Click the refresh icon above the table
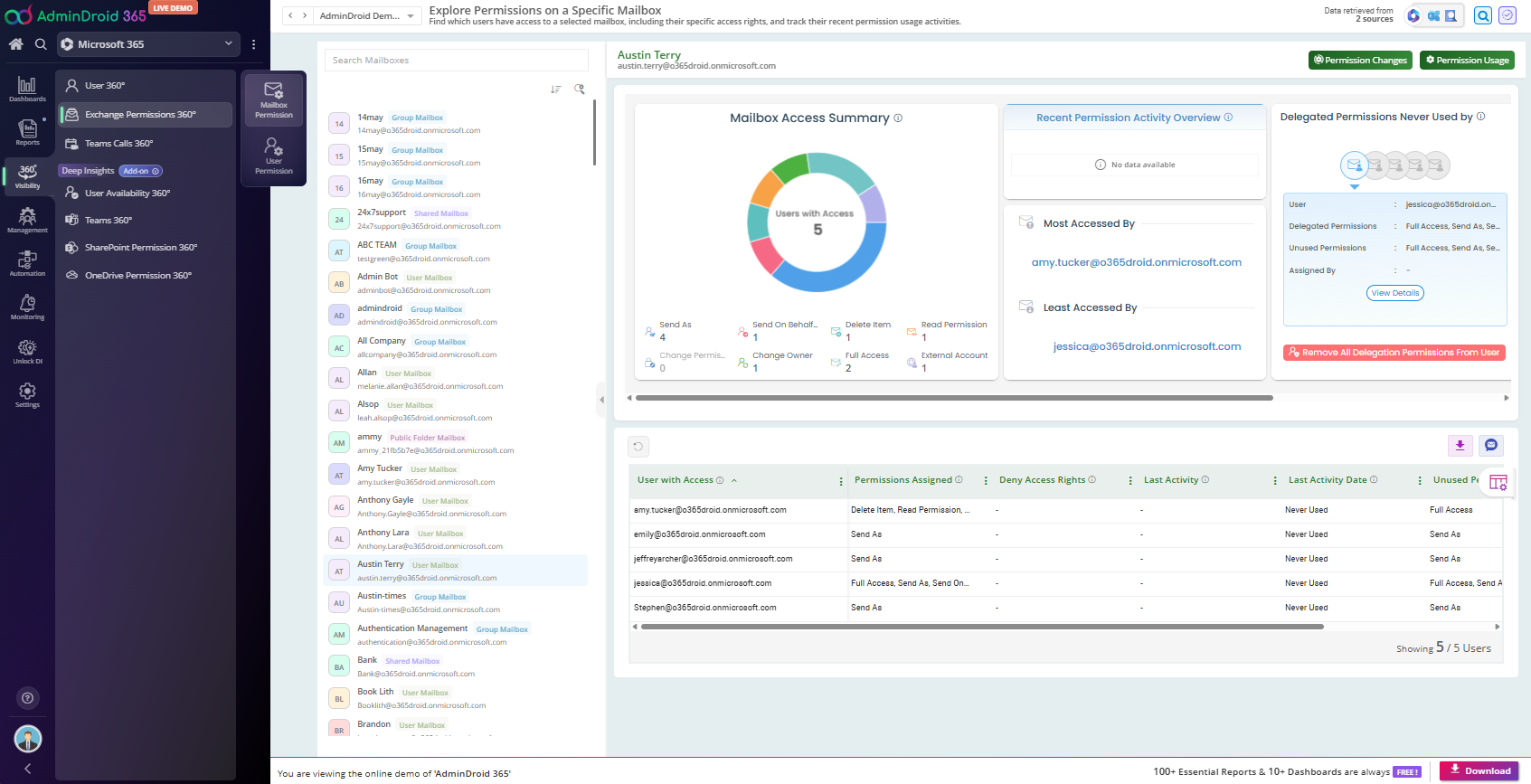The height and width of the screenshot is (784, 1531). 638,446
